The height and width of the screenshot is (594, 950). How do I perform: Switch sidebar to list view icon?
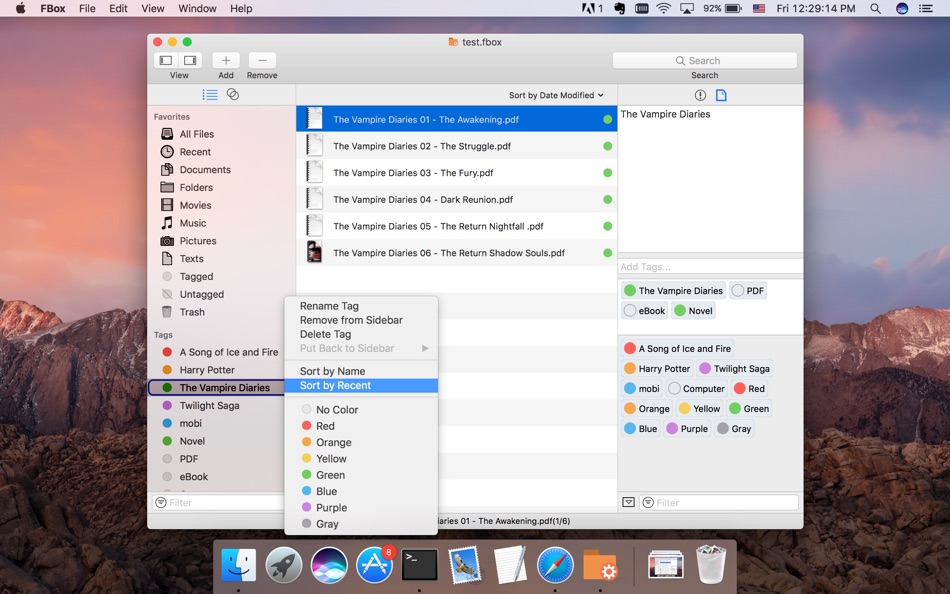210,95
